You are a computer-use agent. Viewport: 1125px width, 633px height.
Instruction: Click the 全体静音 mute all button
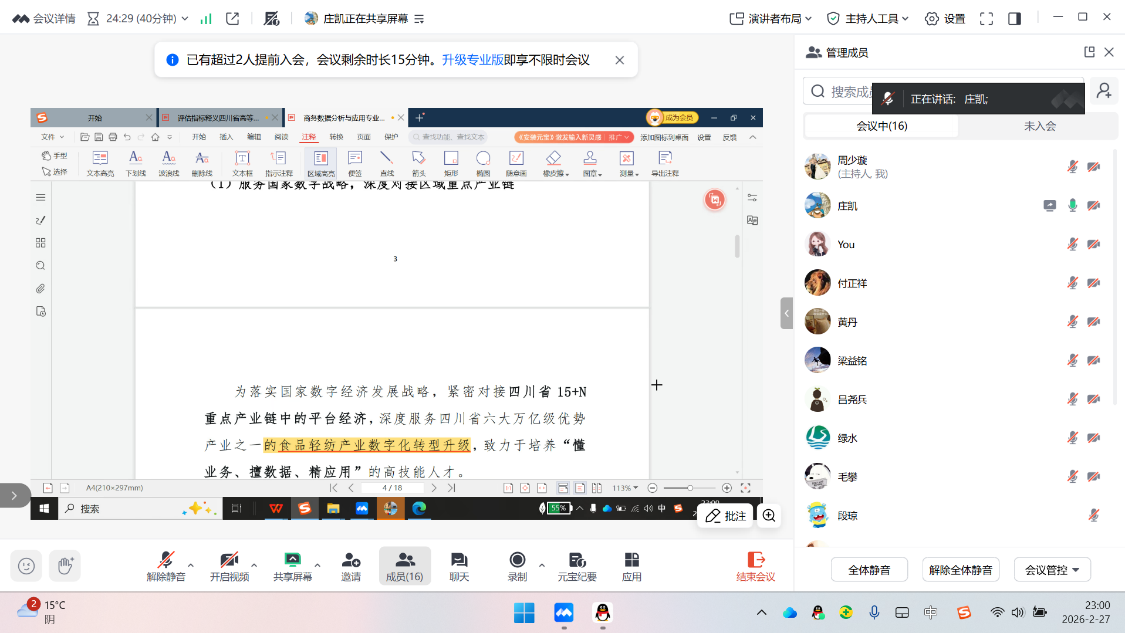click(x=868, y=570)
